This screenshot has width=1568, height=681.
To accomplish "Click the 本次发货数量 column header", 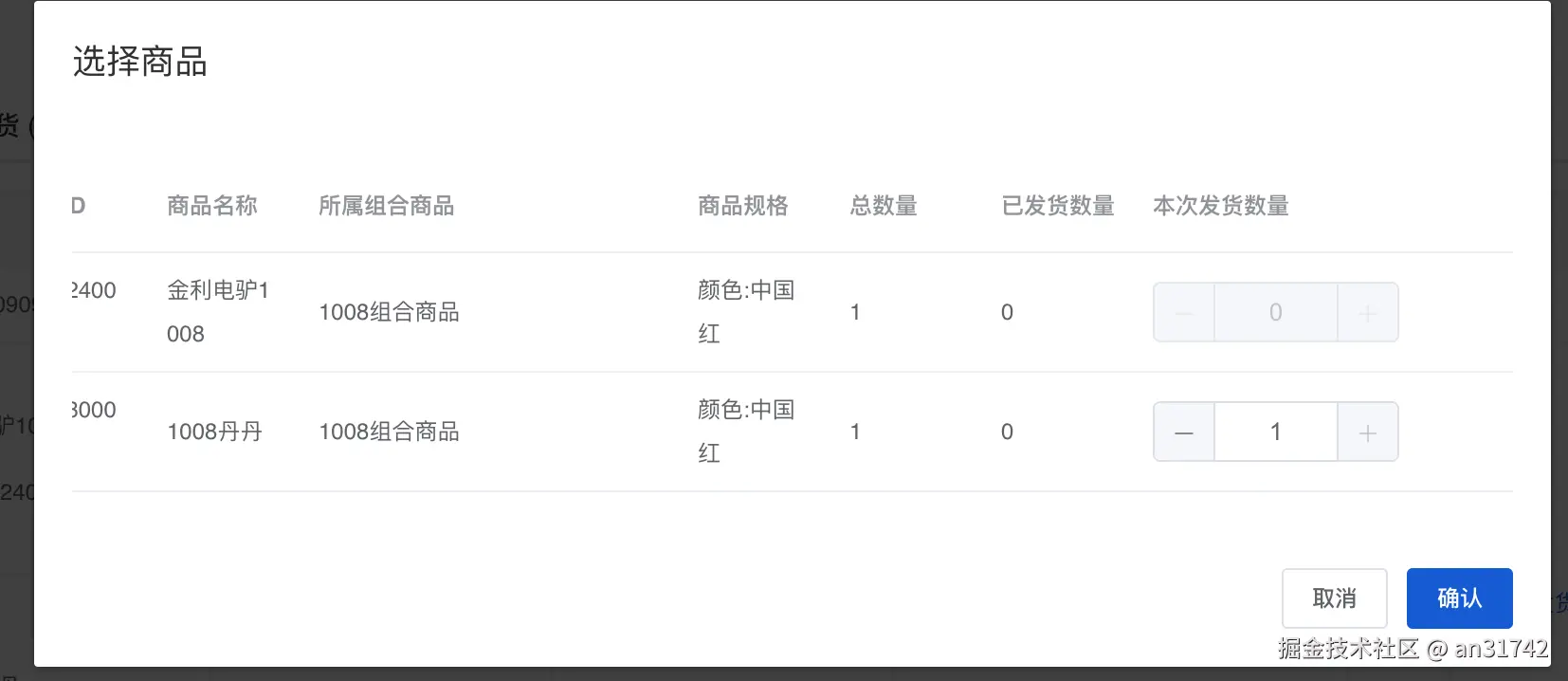I will pos(1221,206).
